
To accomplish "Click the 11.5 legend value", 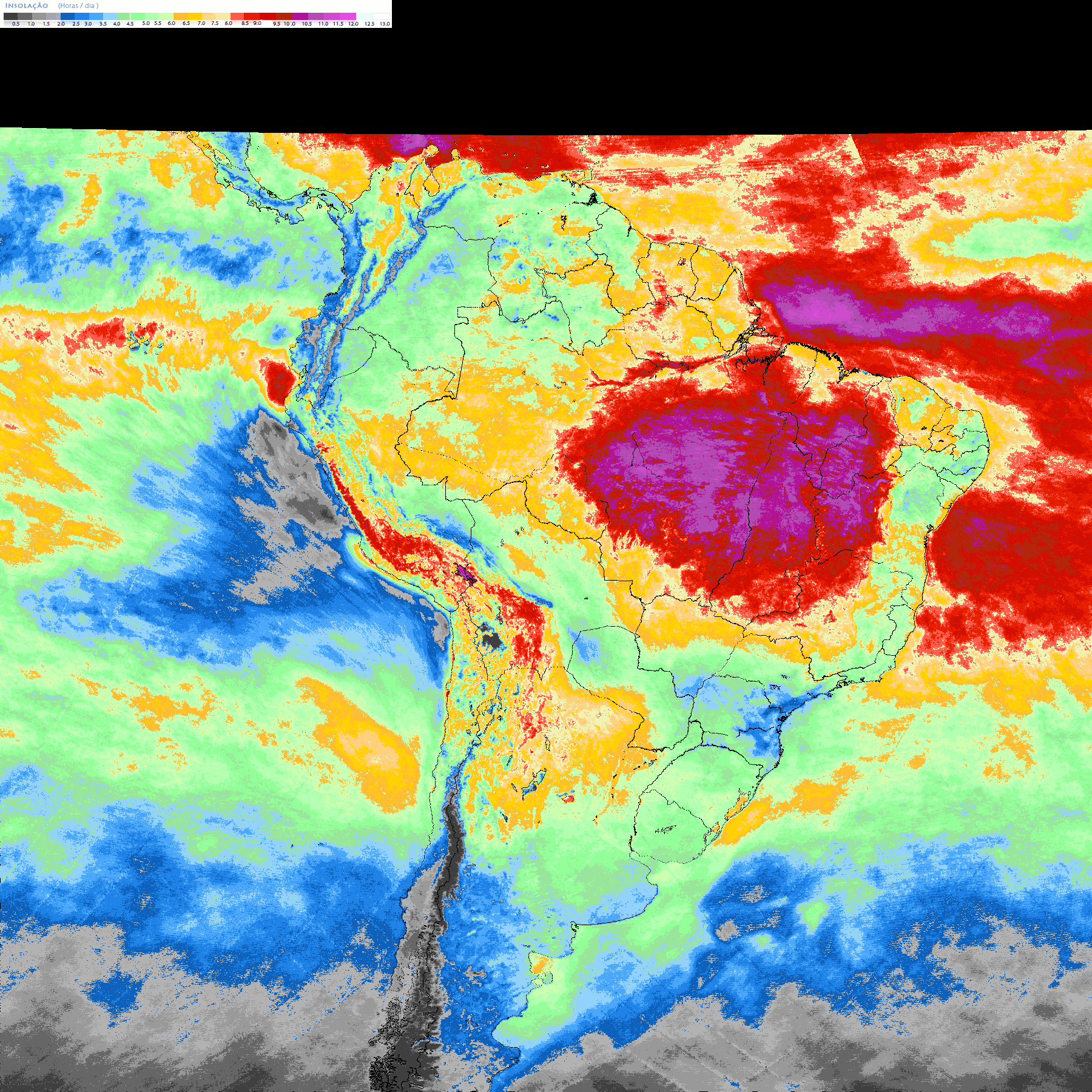I will (x=338, y=24).
